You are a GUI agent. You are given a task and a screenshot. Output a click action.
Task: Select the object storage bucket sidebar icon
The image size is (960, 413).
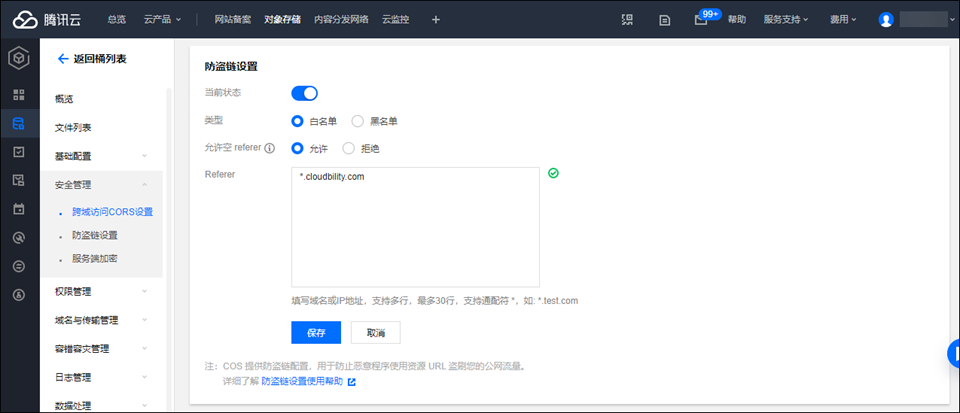[18, 123]
